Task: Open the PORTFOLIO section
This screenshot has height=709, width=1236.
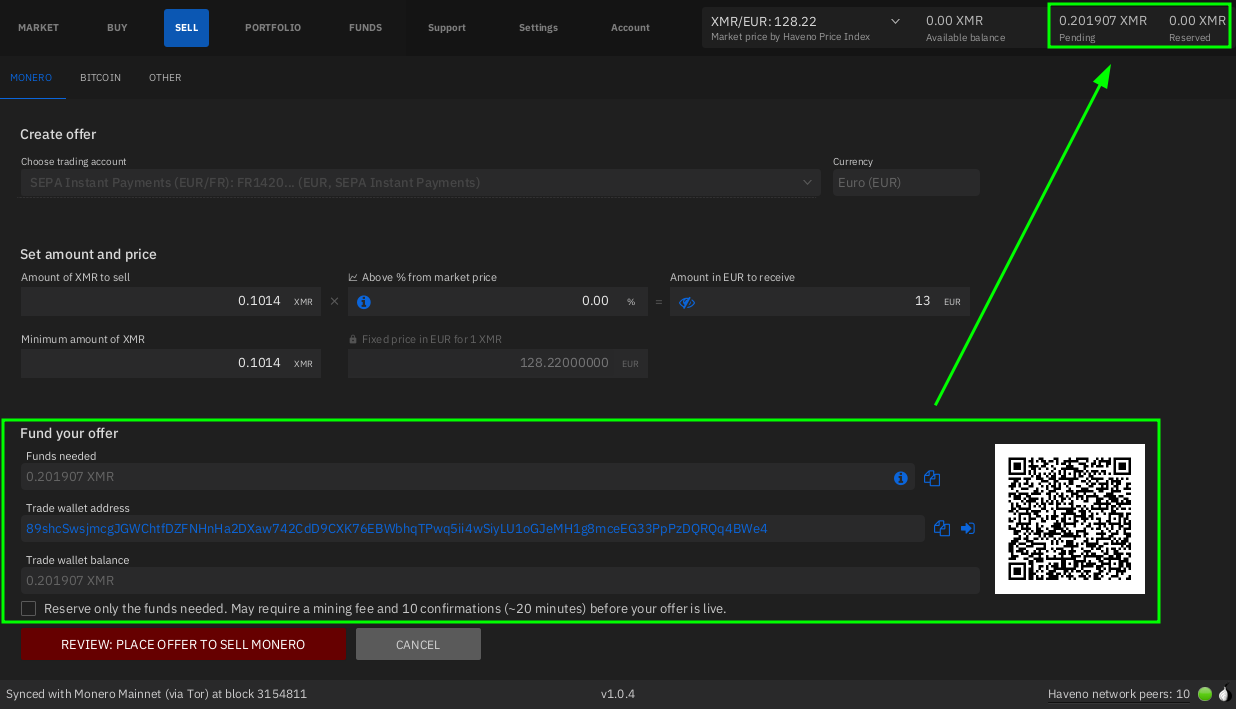Action: point(273,28)
